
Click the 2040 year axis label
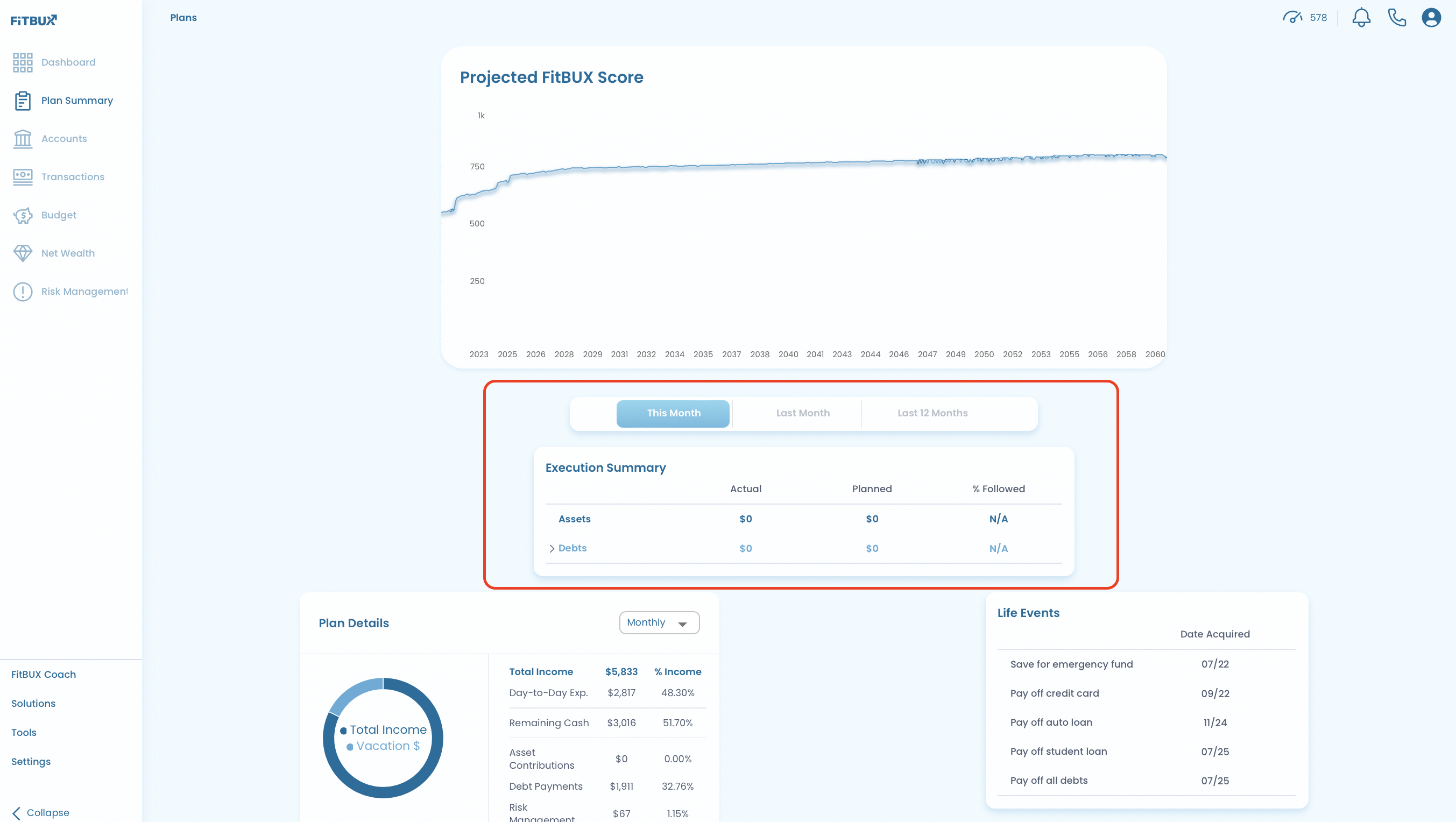[788, 355]
